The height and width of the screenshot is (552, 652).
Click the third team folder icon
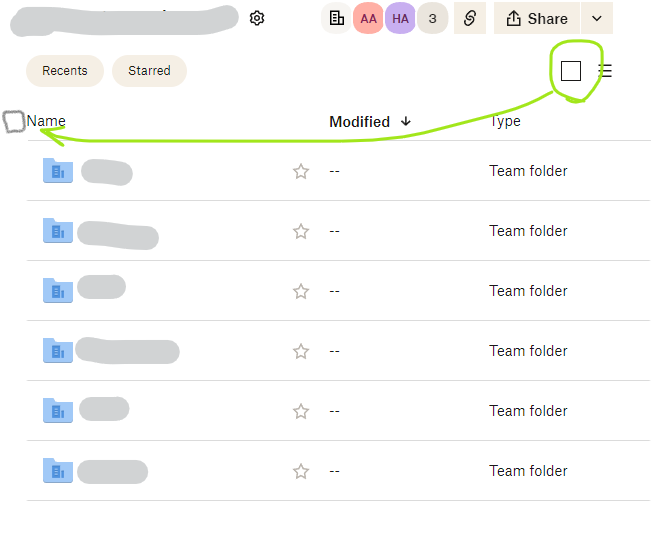[x=58, y=291]
